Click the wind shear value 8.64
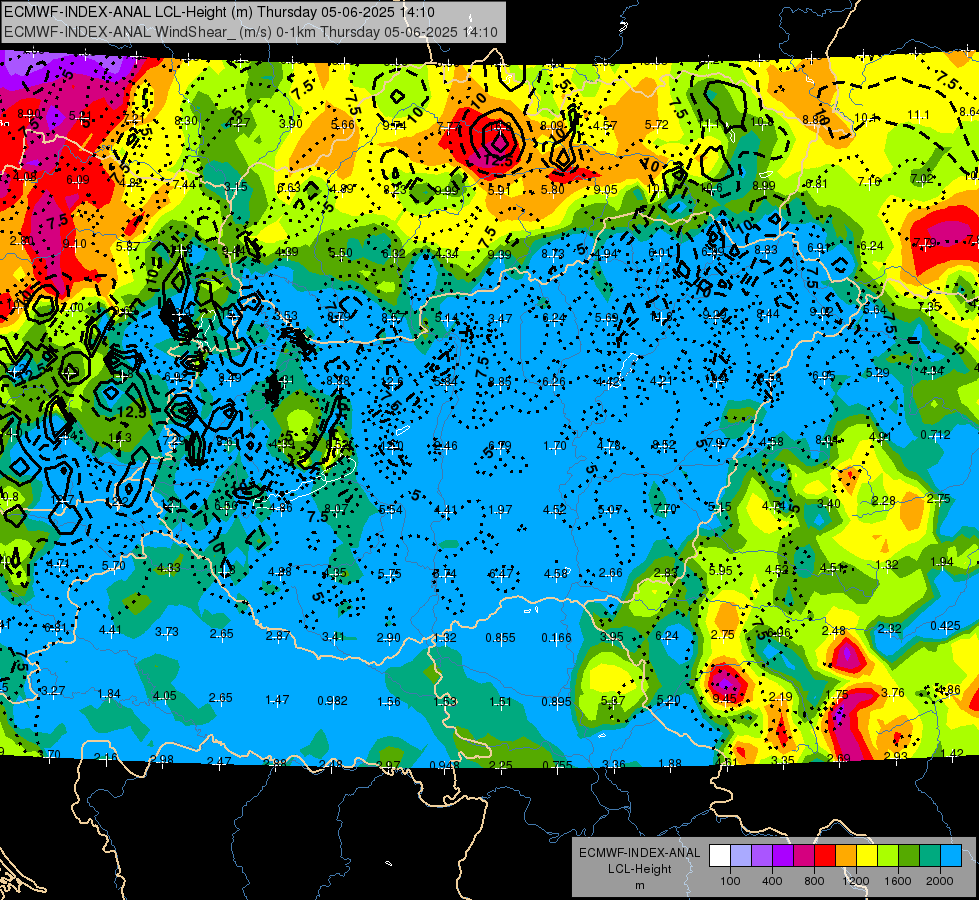This screenshot has height=900, width=979. 969,112
